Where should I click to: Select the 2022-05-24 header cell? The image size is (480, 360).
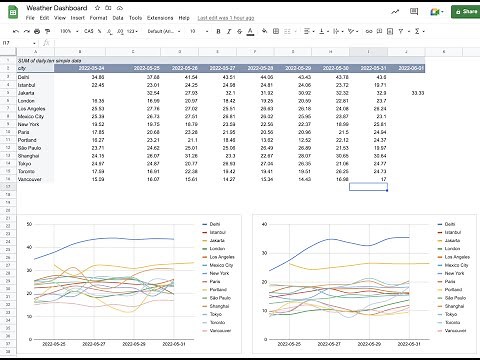click(80, 68)
